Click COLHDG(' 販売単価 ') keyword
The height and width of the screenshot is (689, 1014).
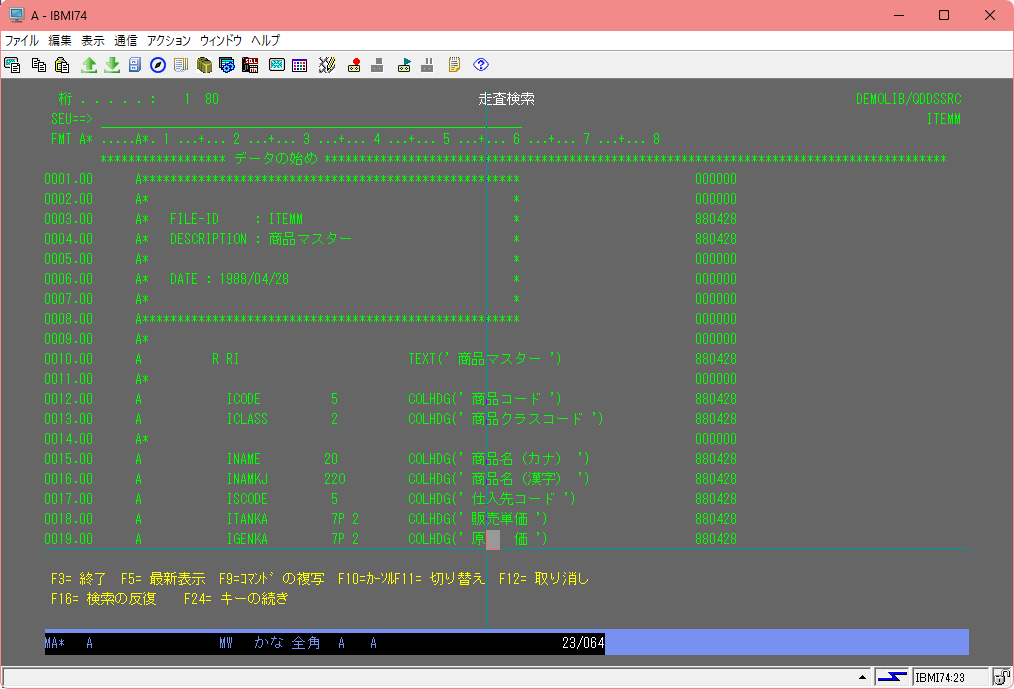point(478,519)
